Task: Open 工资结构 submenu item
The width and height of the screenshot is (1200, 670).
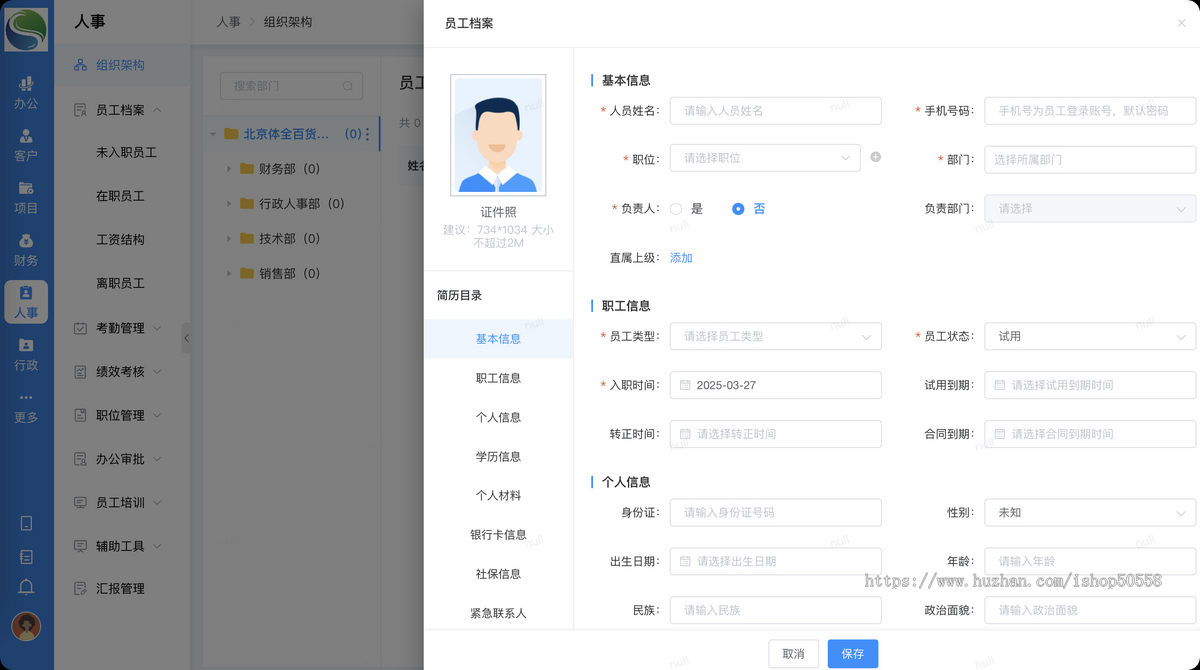Action: (121, 240)
